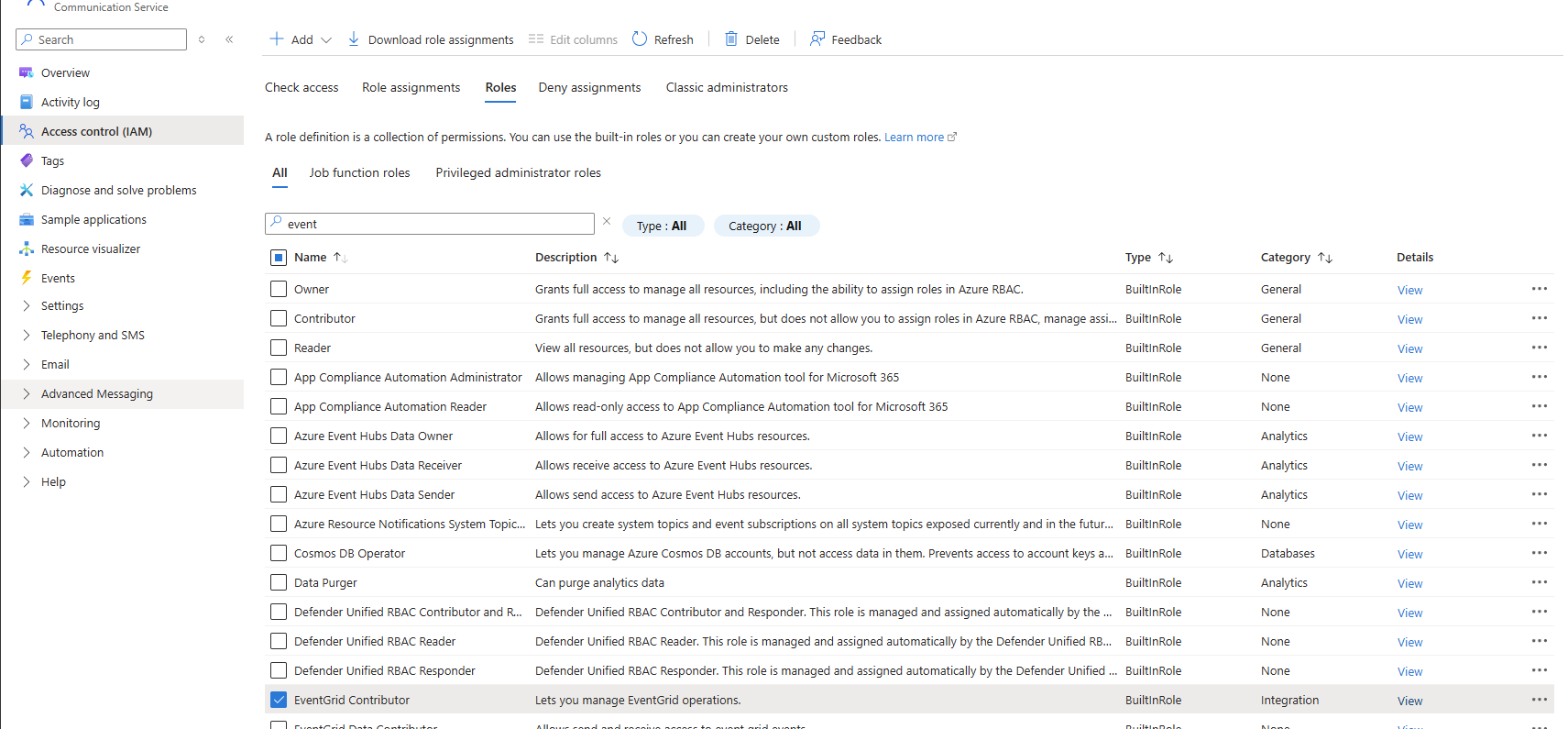The image size is (1568, 729).
Task: Open the Resource visualizer icon
Action: click(x=27, y=249)
